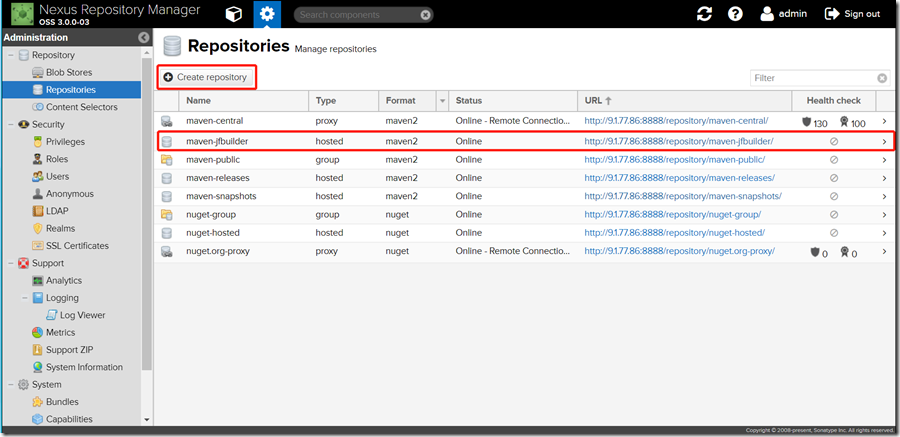This screenshot has height=437, width=900.
Task: Open Analytics under Support
Action: tap(64, 280)
